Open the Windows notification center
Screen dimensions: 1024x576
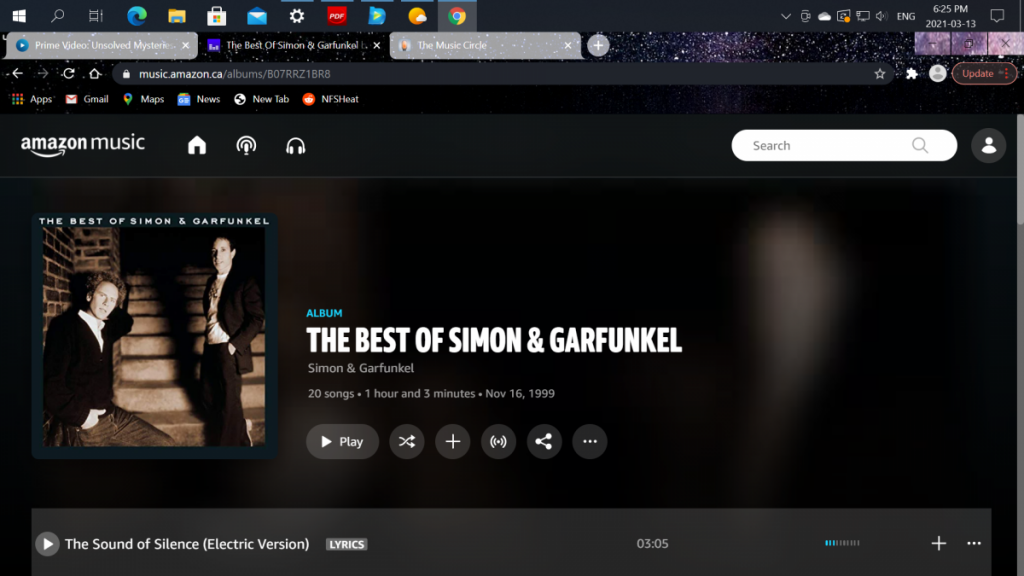coord(997,16)
